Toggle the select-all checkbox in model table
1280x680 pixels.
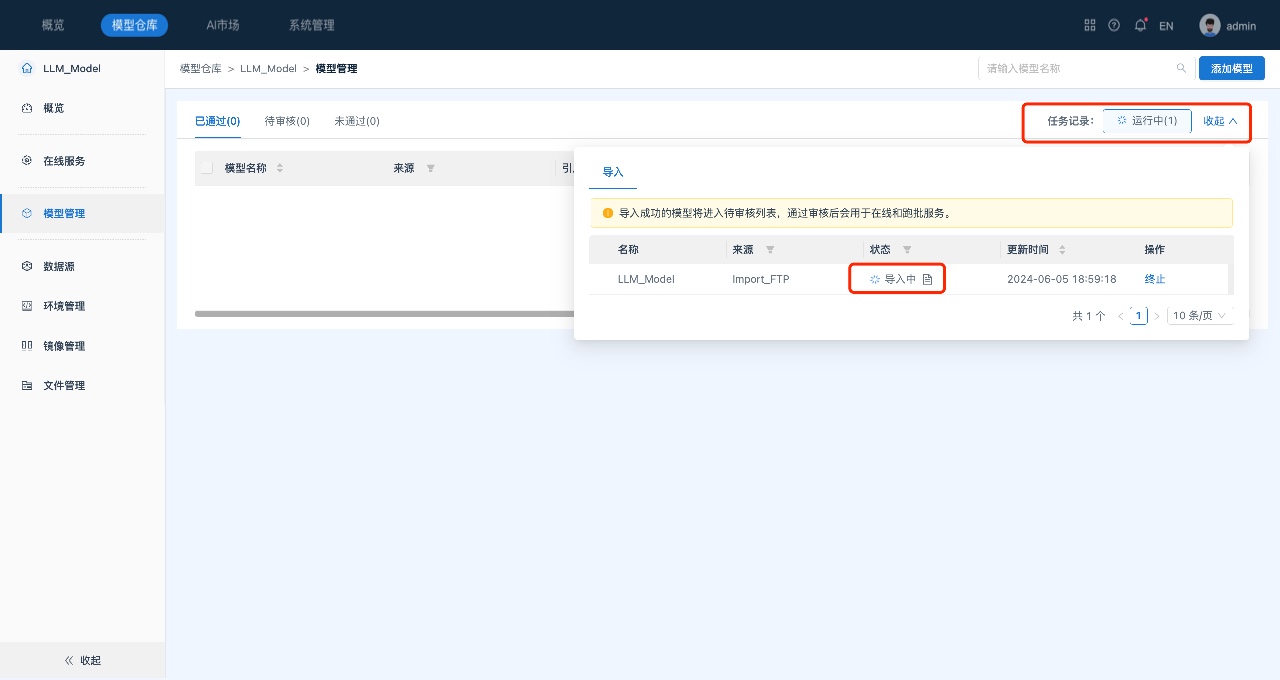[207, 168]
